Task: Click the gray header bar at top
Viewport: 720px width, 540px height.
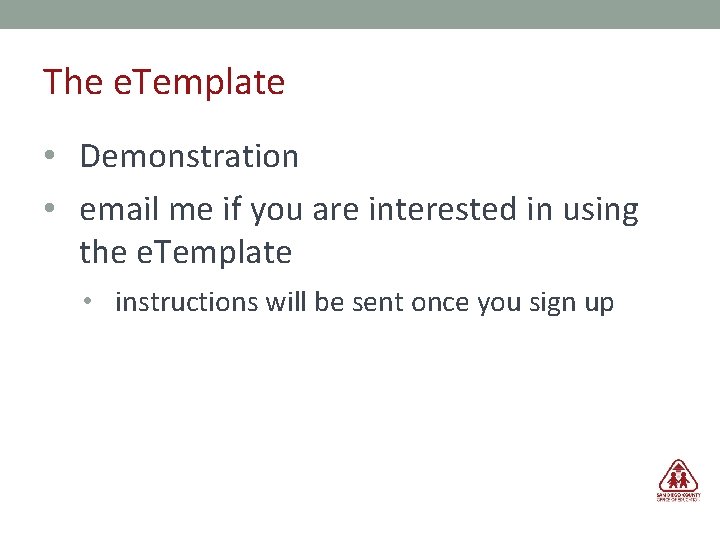Action: click(360, 14)
